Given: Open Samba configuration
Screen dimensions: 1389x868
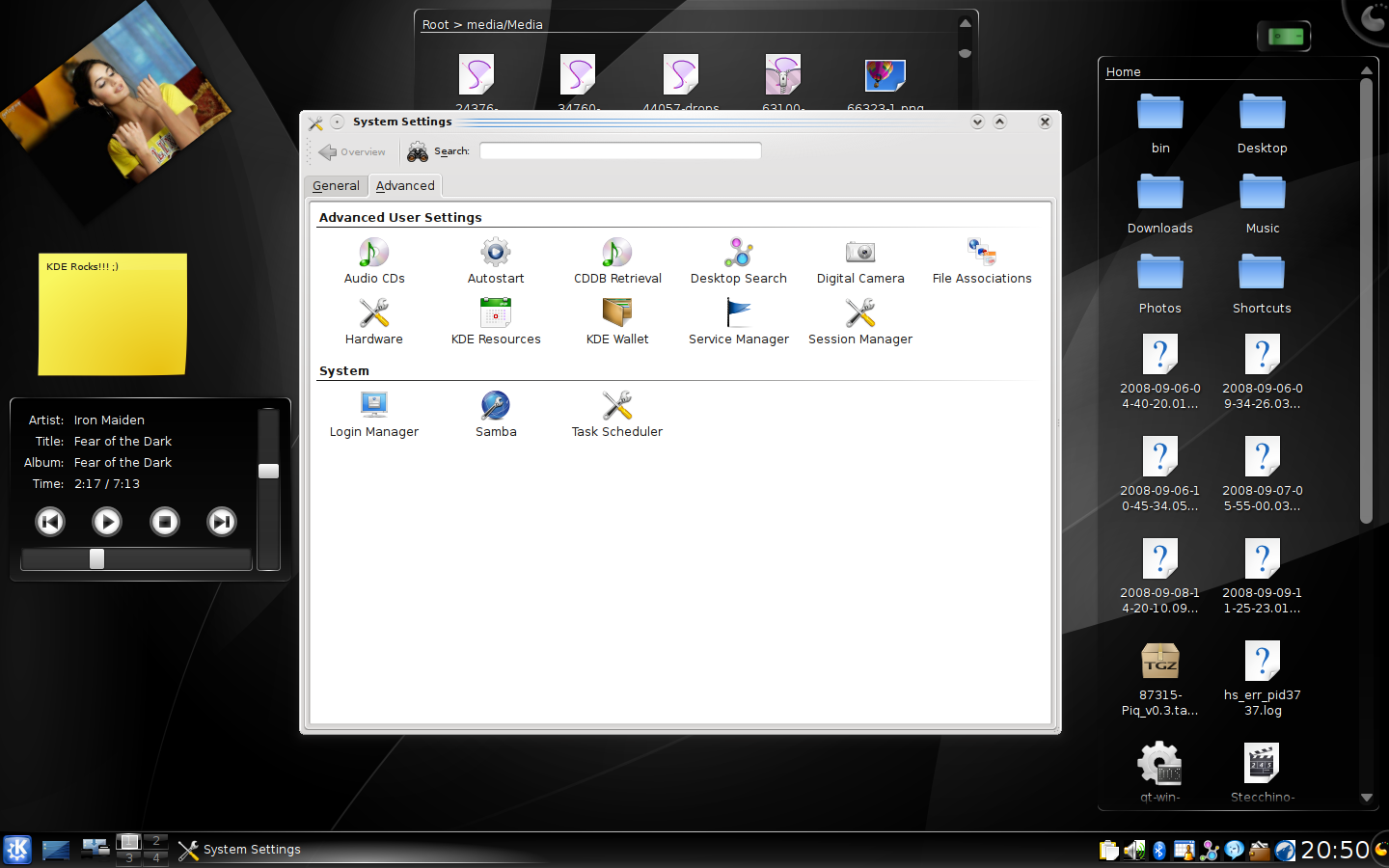Looking at the screenshot, I should tap(496, 416).
